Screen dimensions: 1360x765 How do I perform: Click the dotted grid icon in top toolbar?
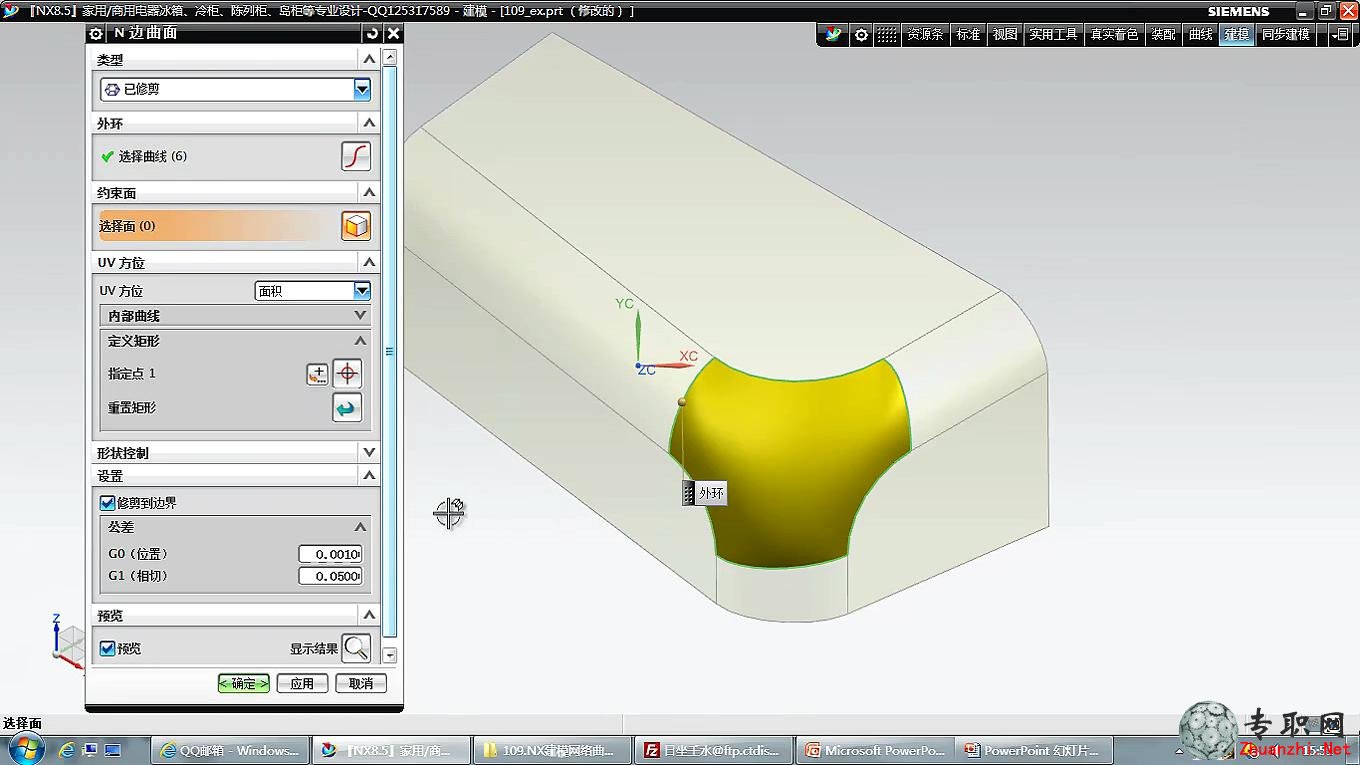pos(887,34)
